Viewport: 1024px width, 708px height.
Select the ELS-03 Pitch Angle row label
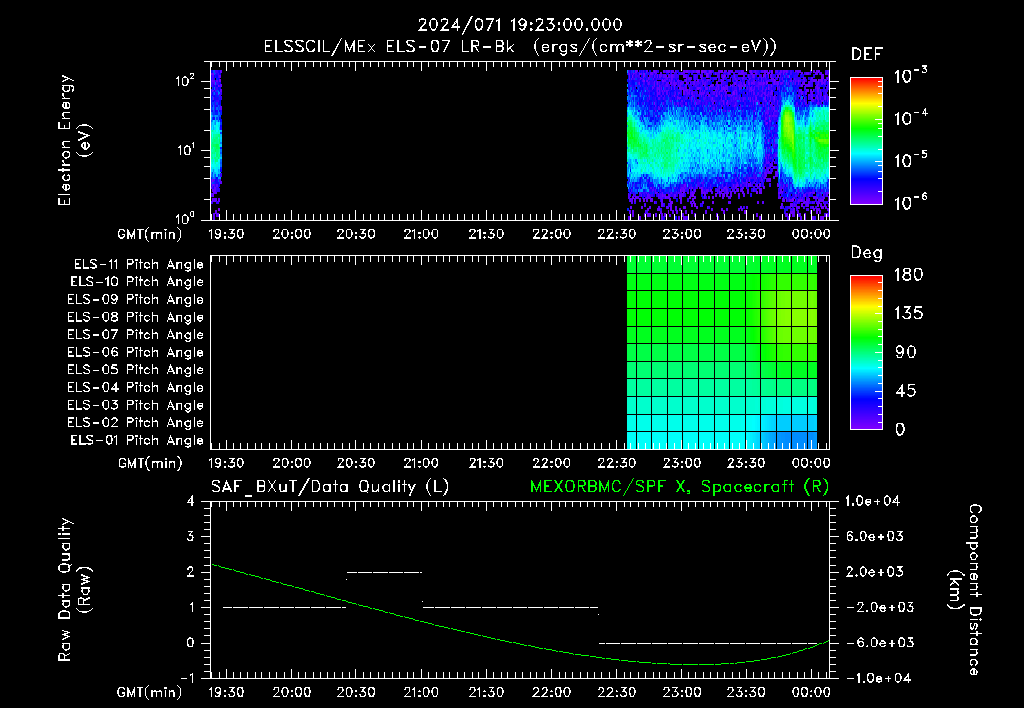coord(135,405)
